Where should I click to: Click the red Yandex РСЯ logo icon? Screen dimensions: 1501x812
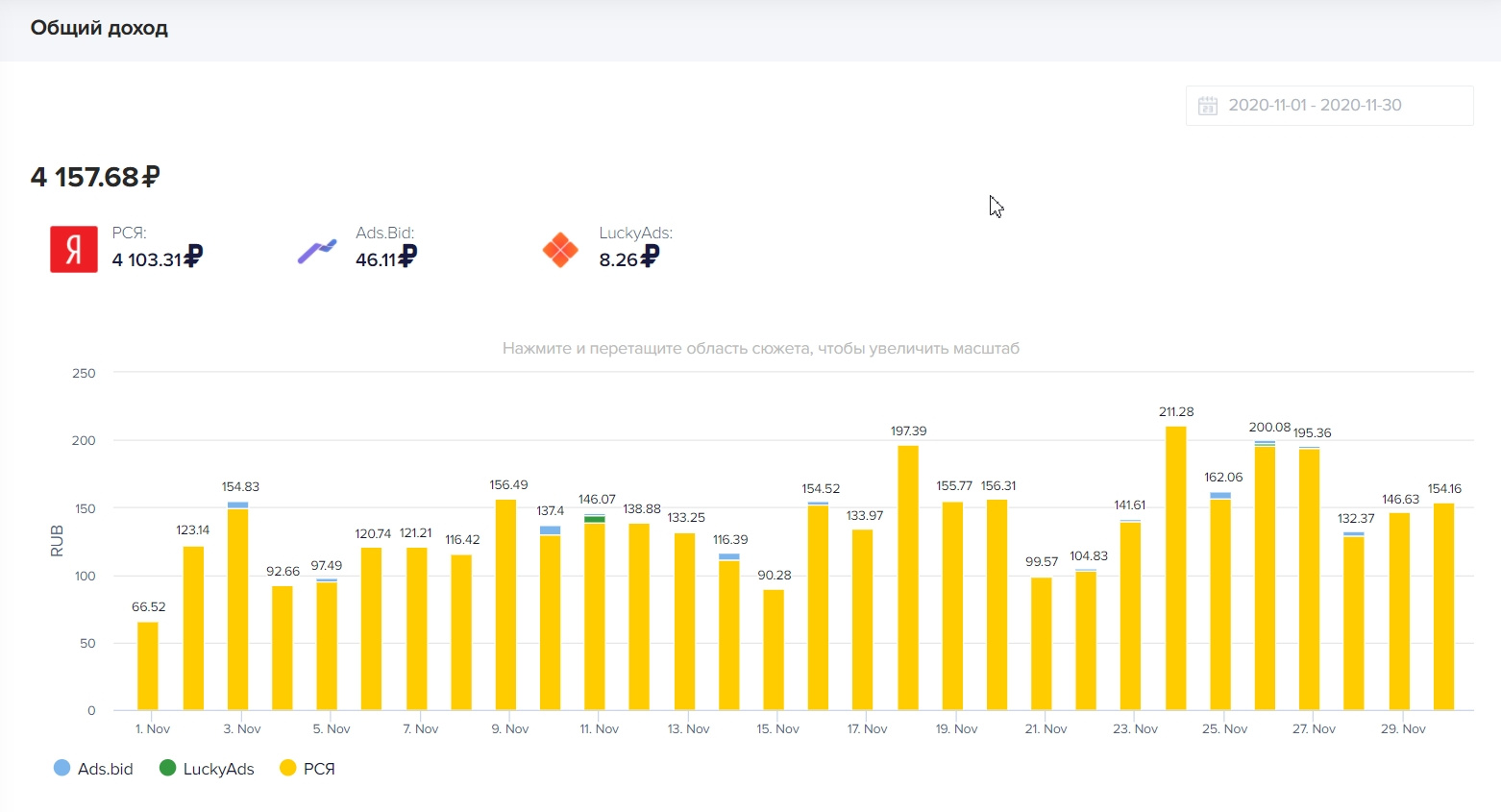coord(74,250)
